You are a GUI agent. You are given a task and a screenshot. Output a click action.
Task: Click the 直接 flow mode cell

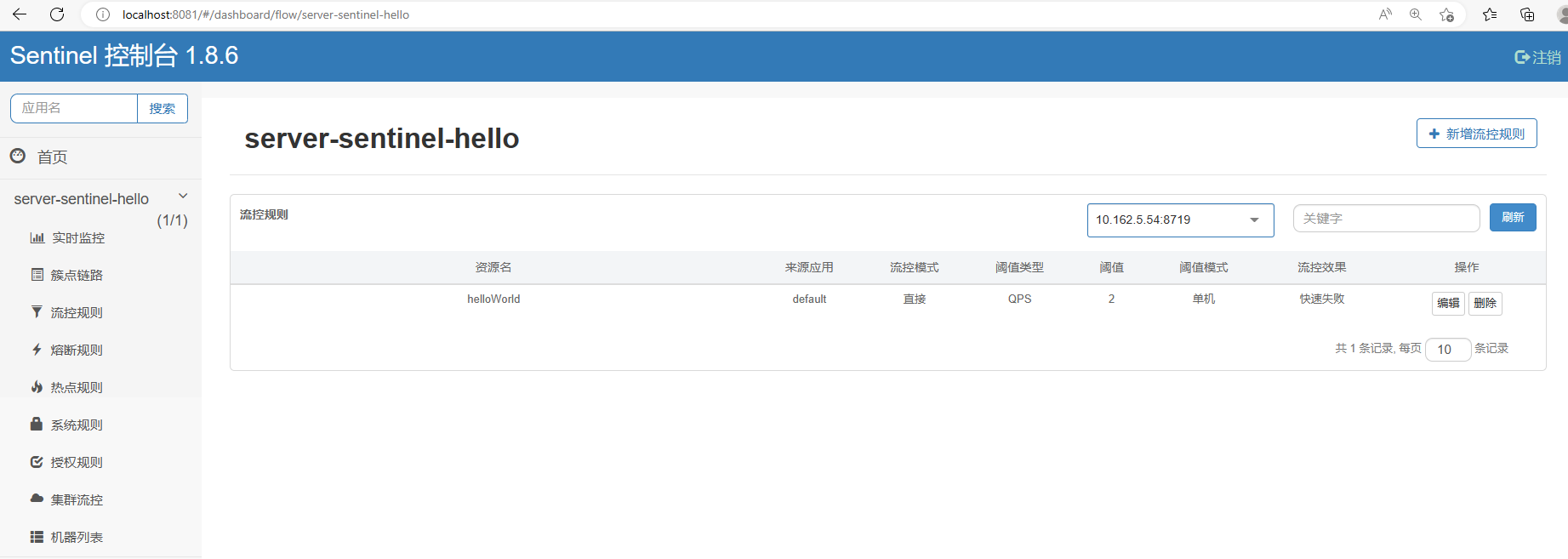pos(915,299)
